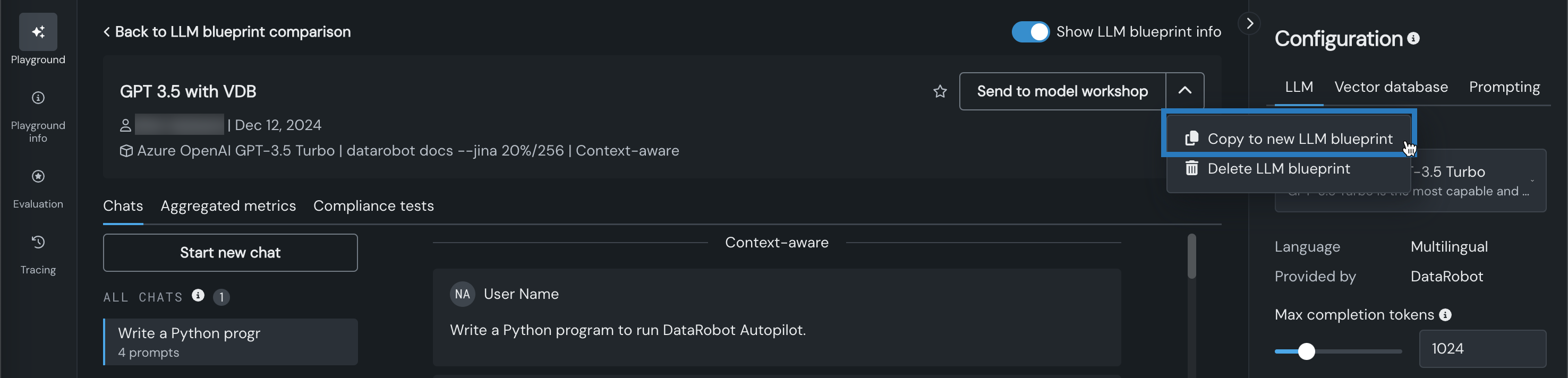Open the Evaluation star icon
The width and height of the screenshot is (1568, 378).
[38, 176]
